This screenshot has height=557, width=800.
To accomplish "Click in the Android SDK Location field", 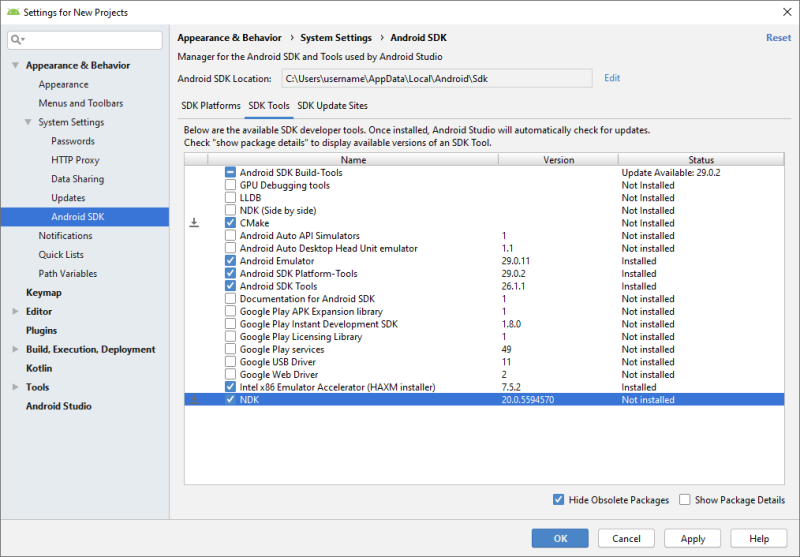I will 436,78.
